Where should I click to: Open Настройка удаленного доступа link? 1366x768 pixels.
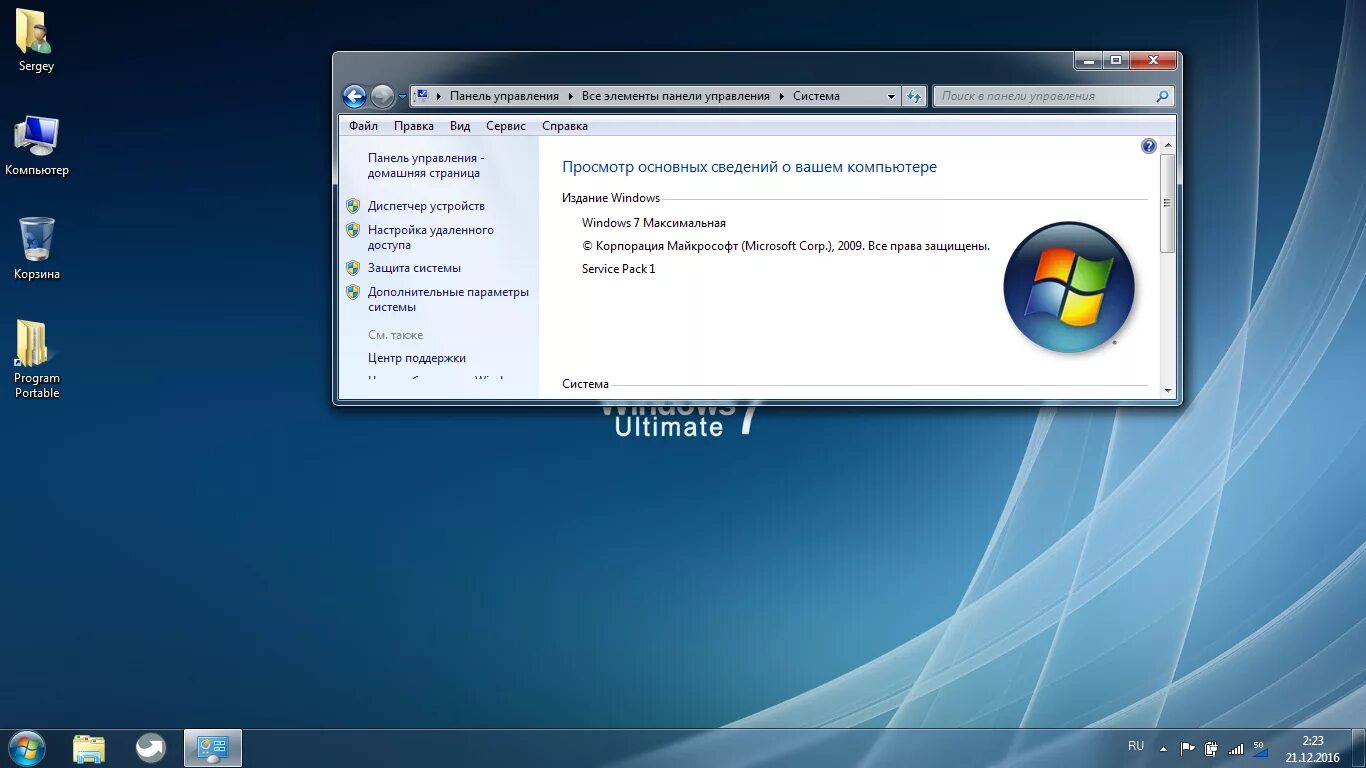coord(431,237)
